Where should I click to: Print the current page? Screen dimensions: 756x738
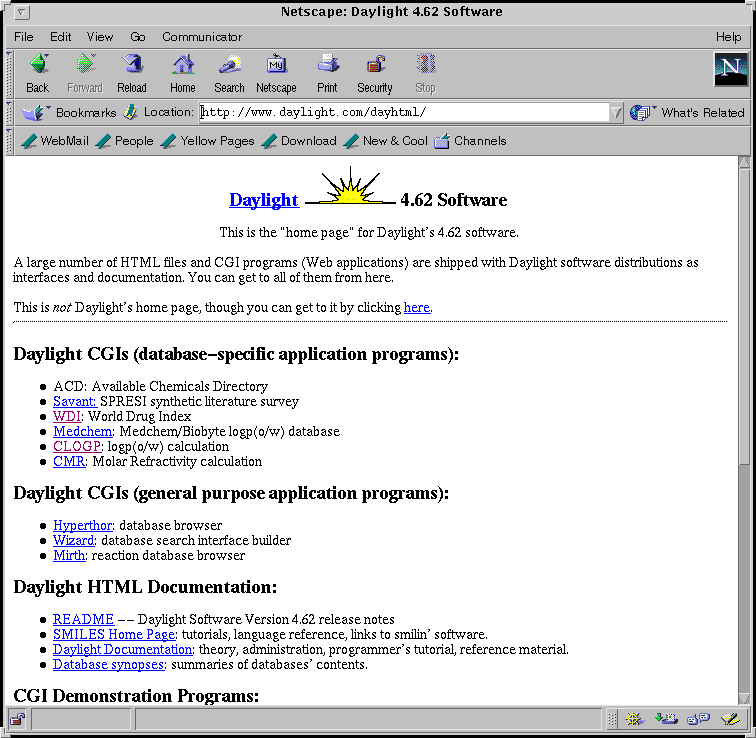click(327, 73)
